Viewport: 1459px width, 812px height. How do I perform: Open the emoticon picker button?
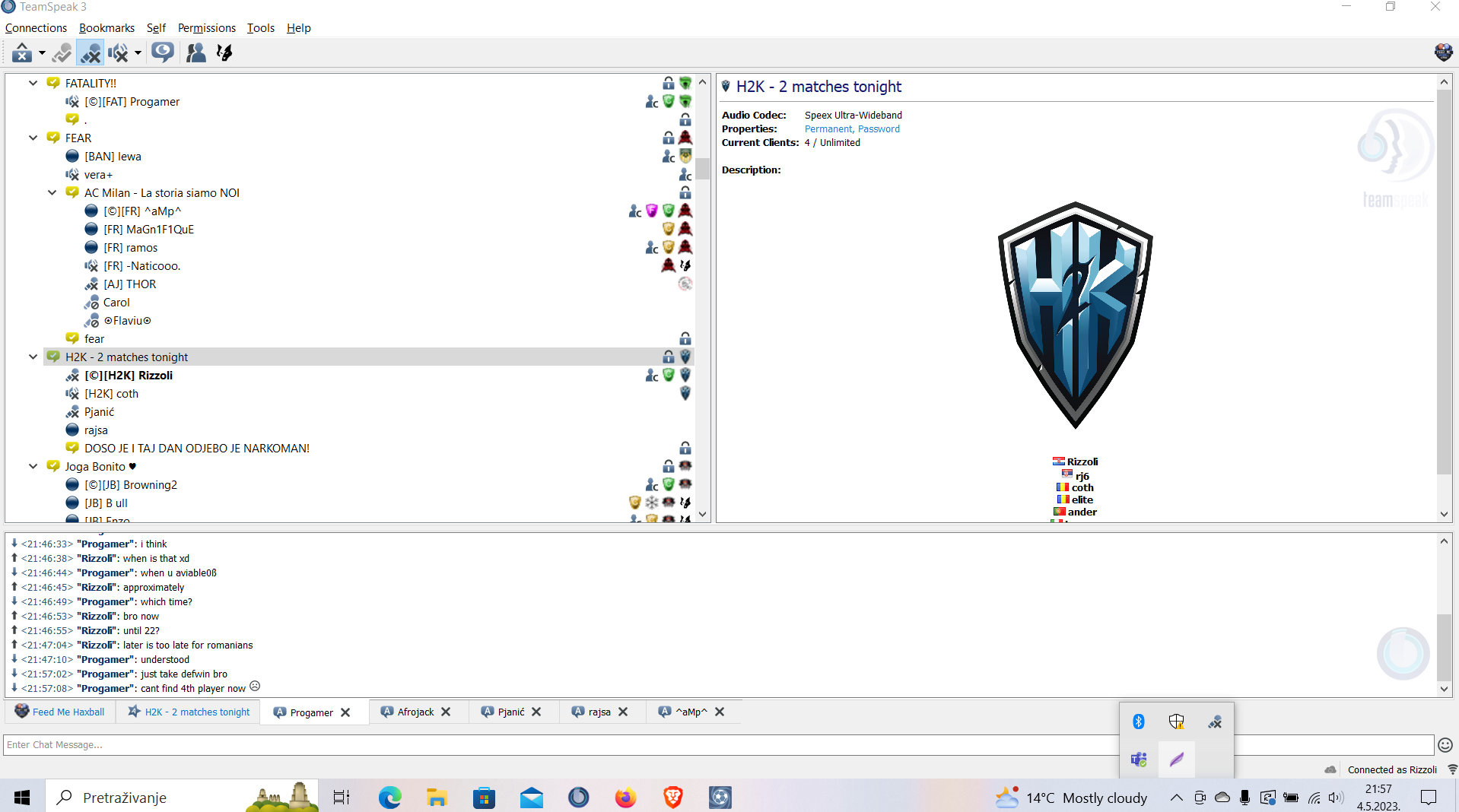click(x=1445, y=745)
